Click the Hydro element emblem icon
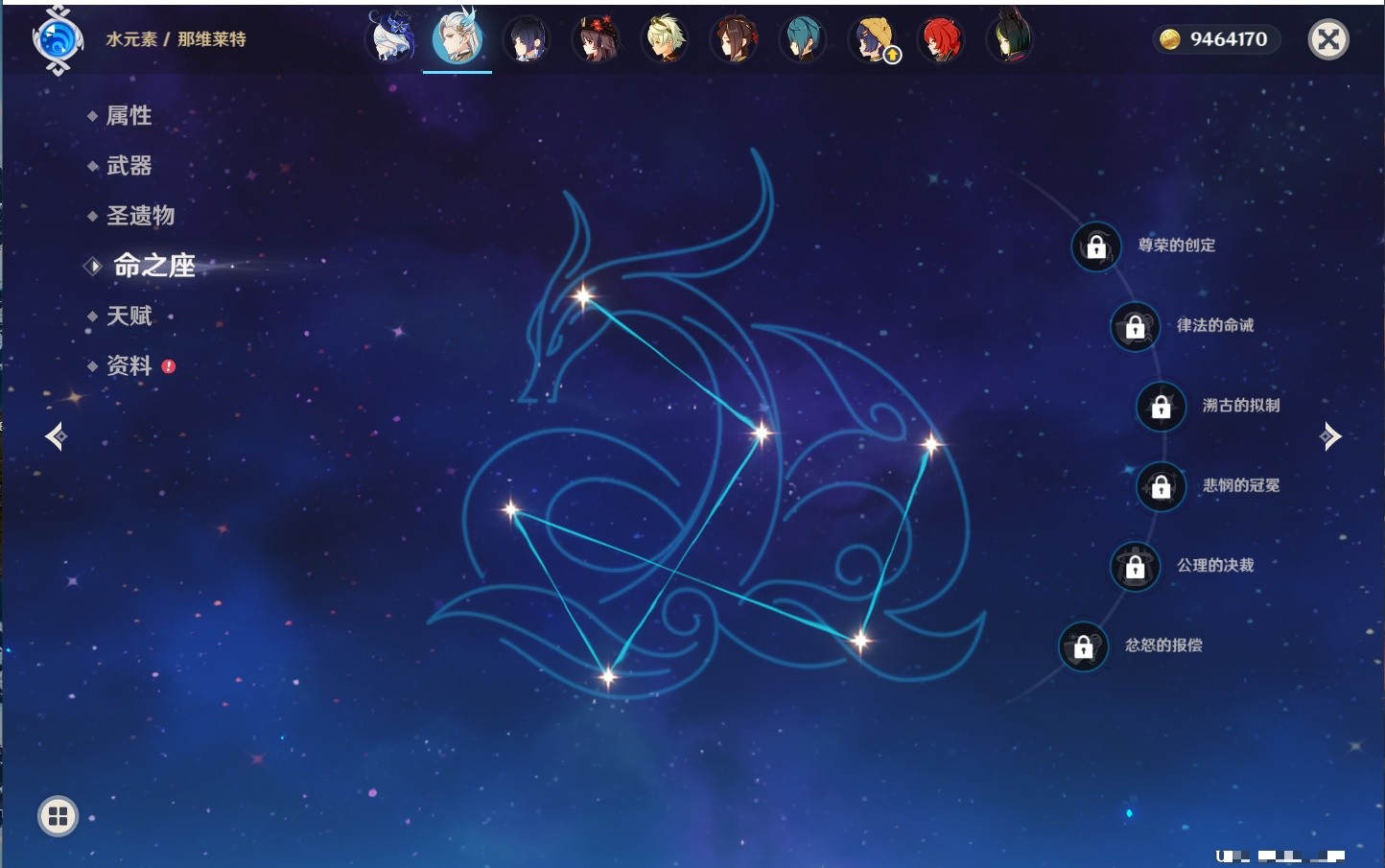The height and width of the screenshot is (868, 1385). pos(58,40)
